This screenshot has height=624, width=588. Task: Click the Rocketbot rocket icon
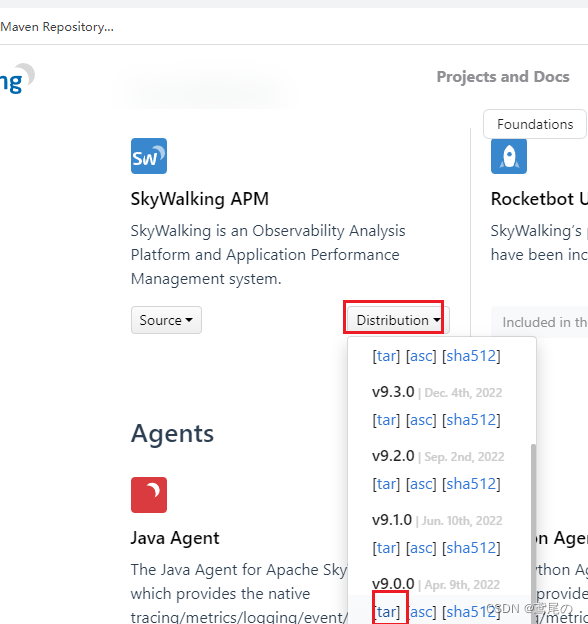(x=509, y=156)
